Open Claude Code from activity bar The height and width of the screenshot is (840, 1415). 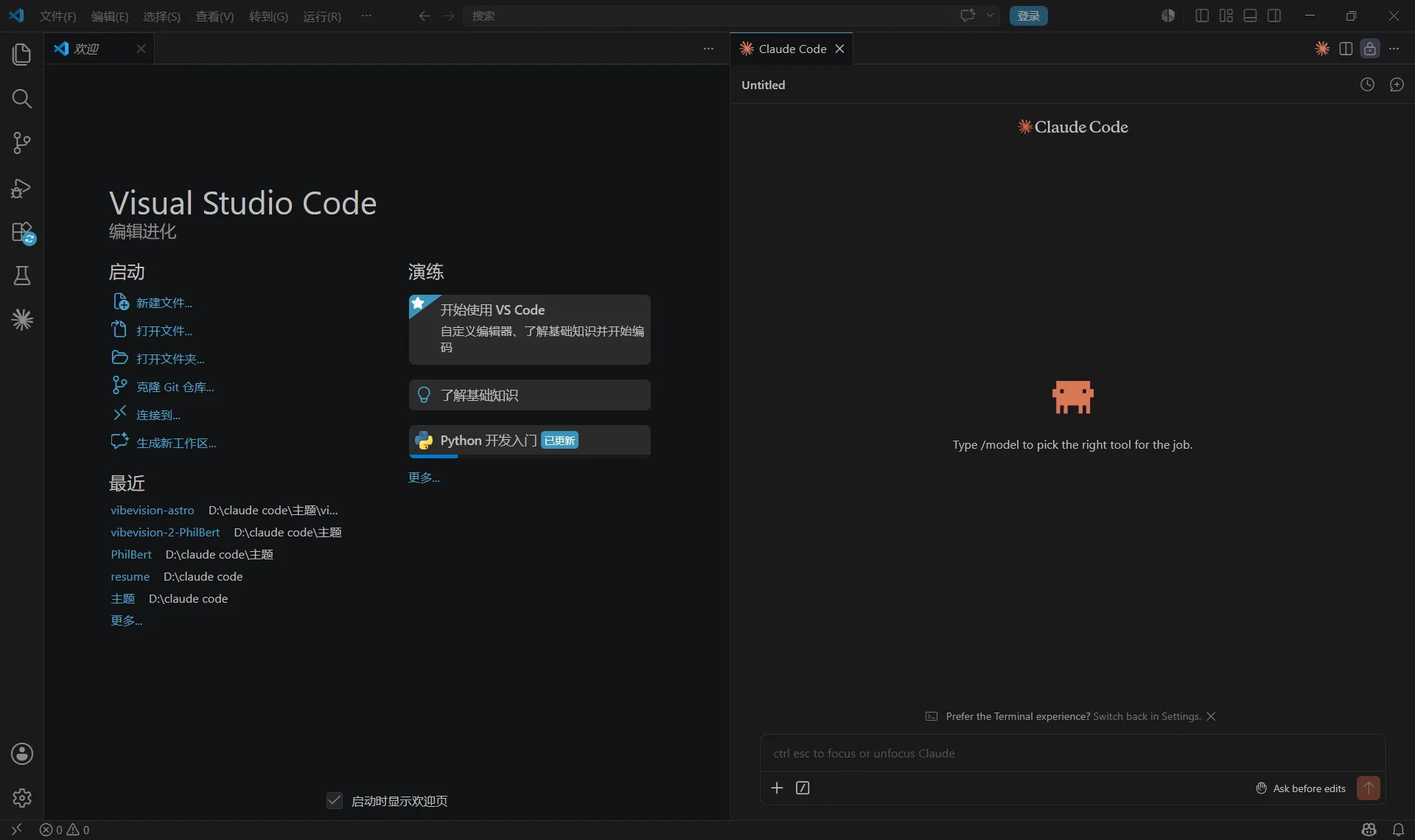21,320
